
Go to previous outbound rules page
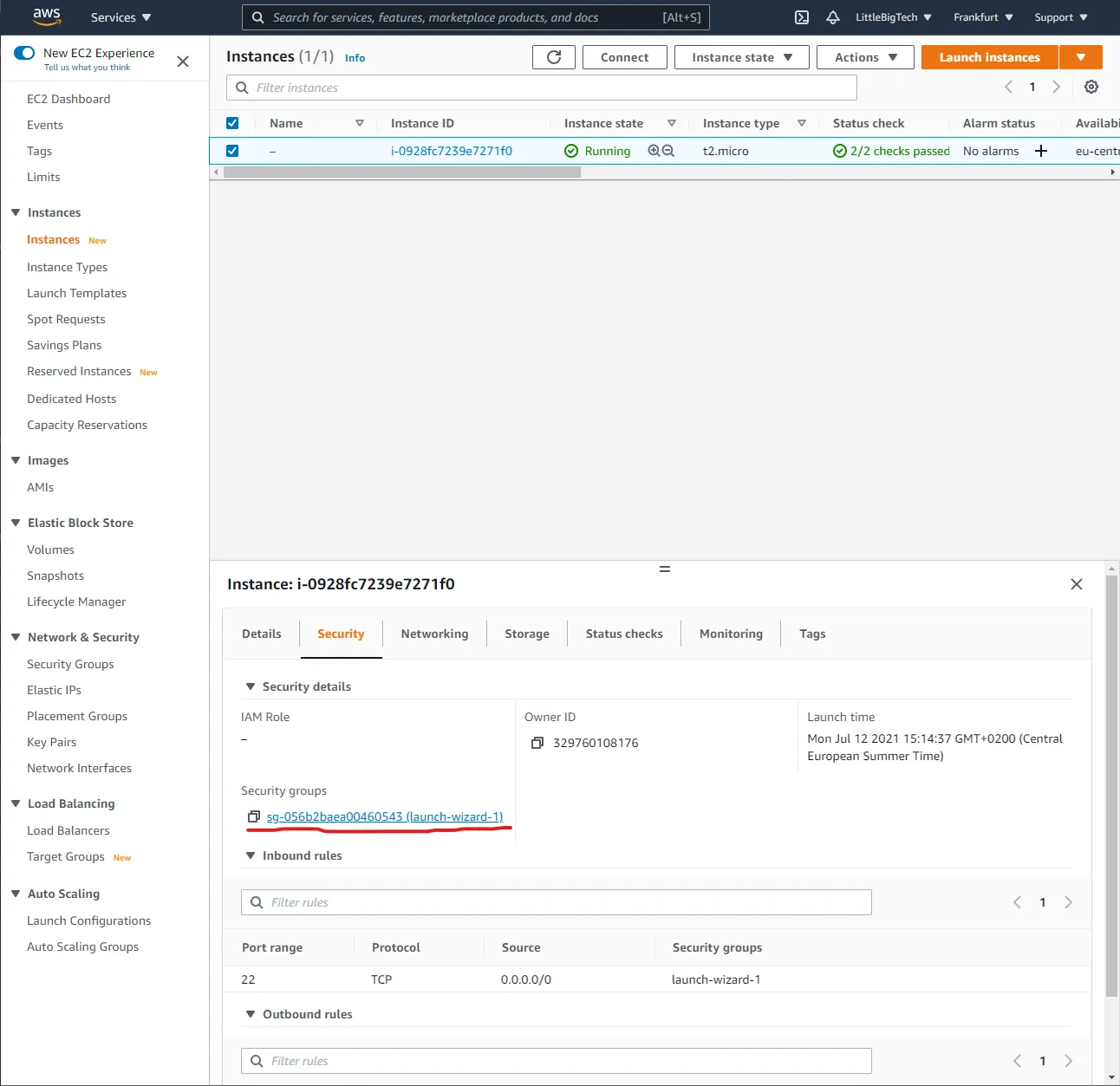click(x=1017, y=1061)
